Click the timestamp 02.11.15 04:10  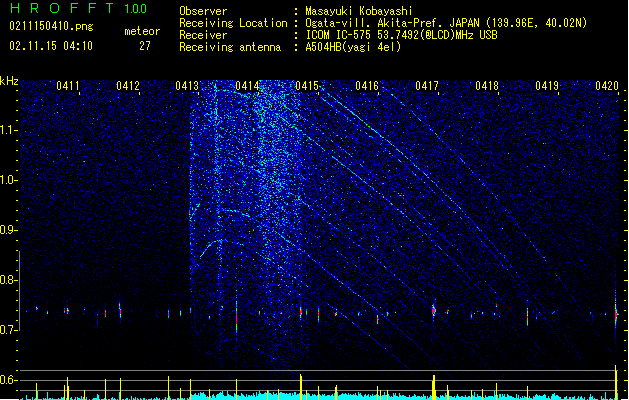tap(51, 46)
